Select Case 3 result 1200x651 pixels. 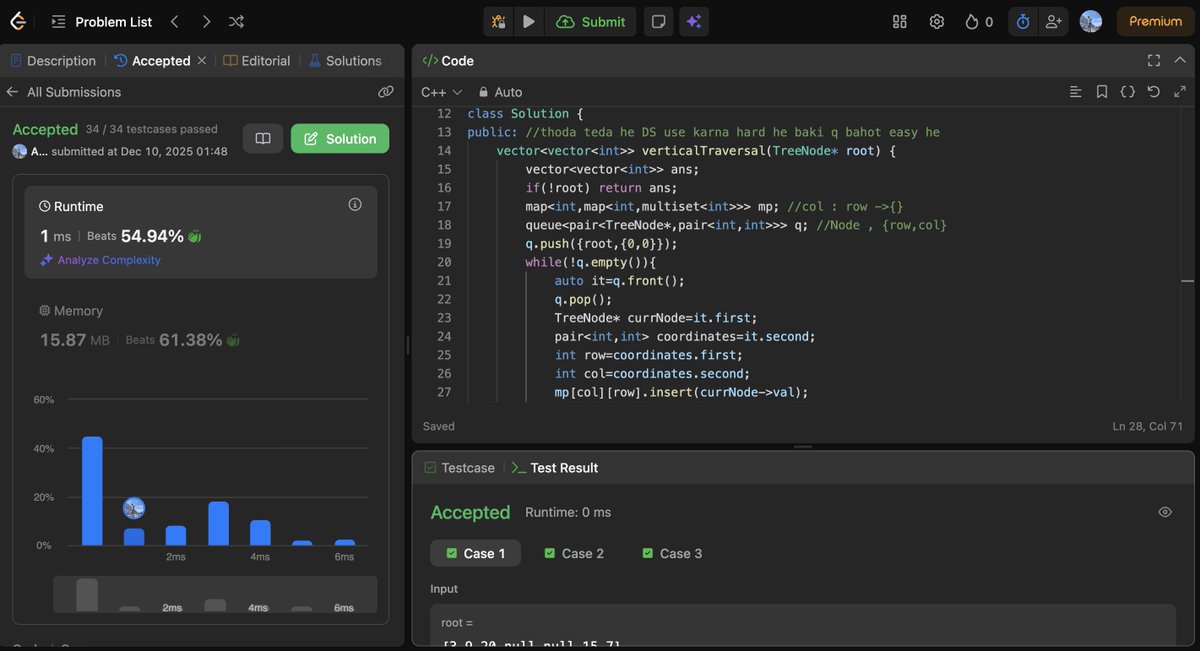pyautogui.click(x=672, y=554)
